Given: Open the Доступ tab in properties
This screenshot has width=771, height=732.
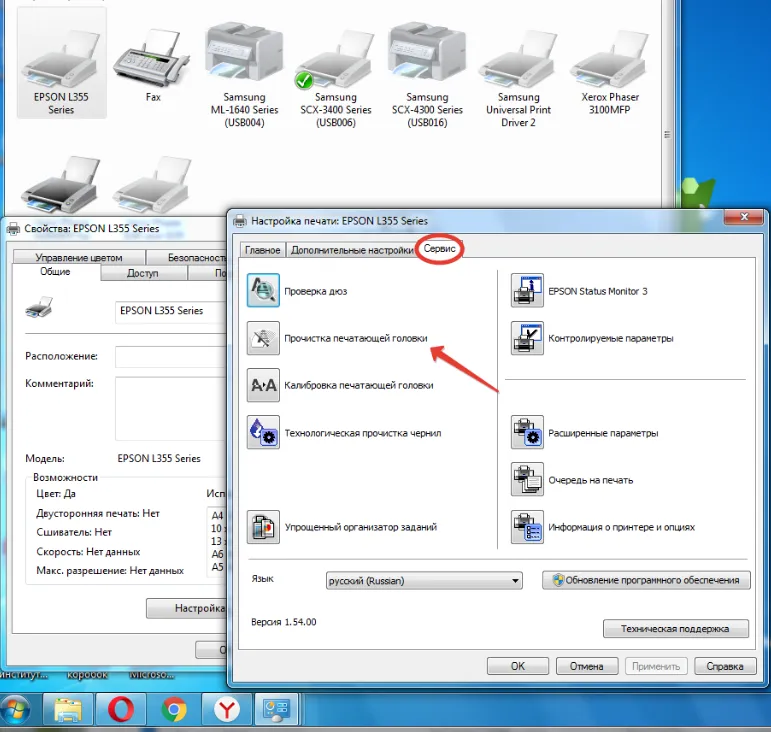Looking at the screenshot, I should click(143, 273).
